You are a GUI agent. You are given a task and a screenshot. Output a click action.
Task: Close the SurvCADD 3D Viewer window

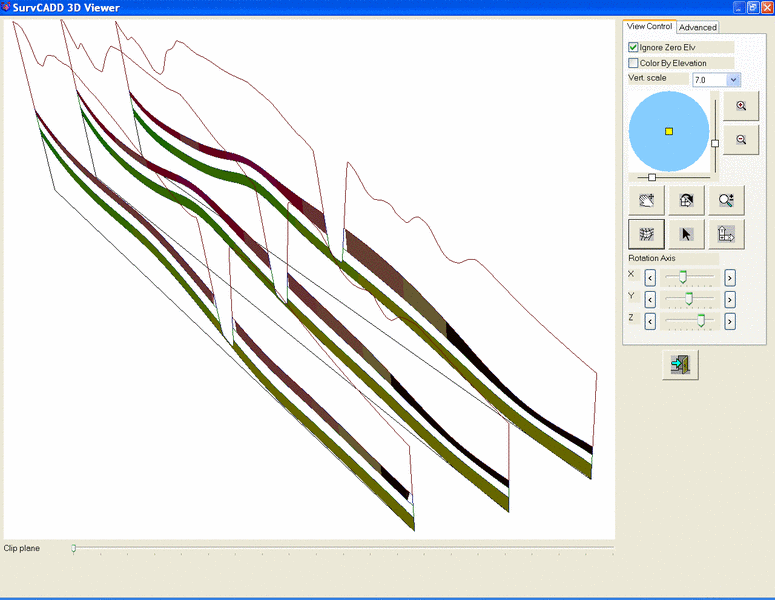click(767, 7)
